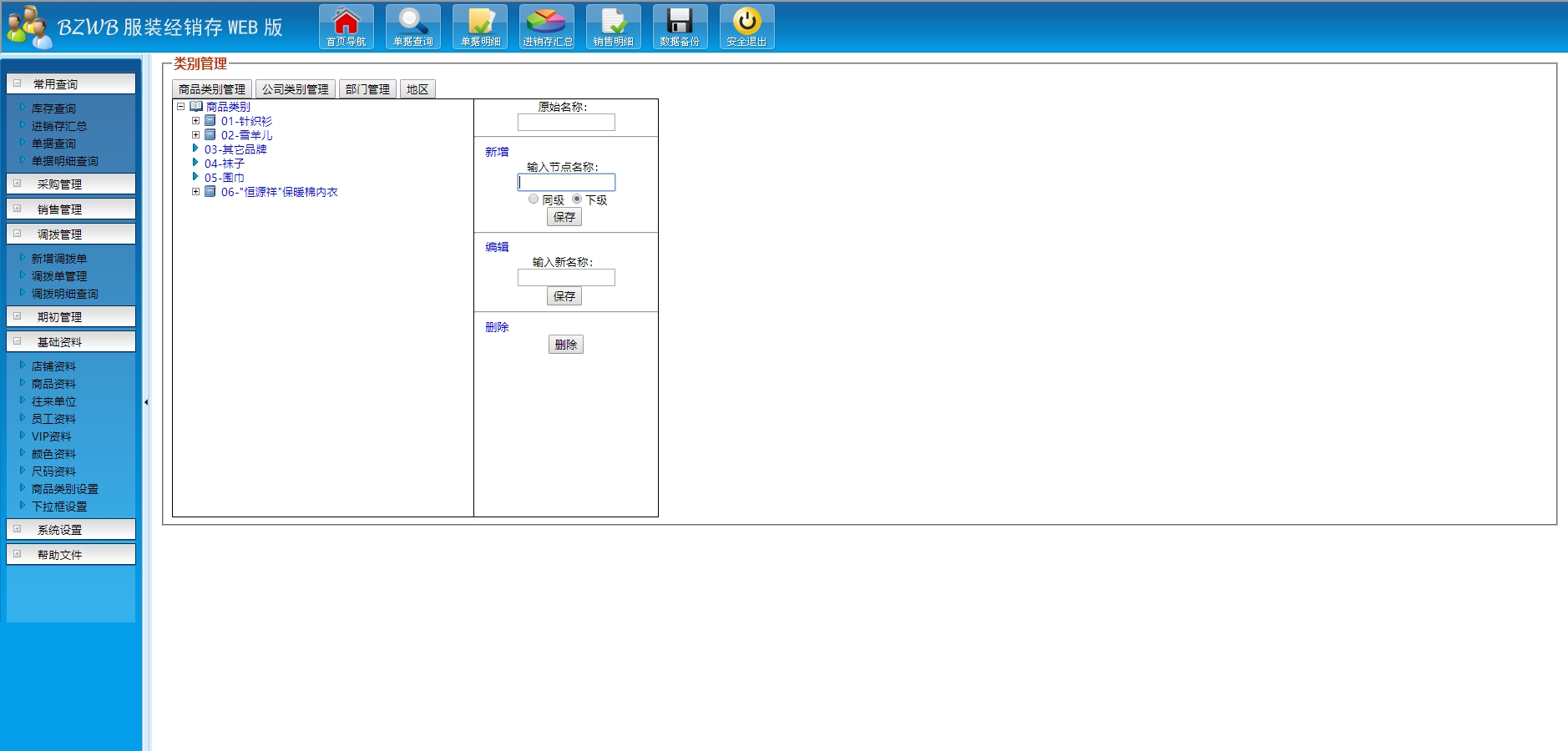The width and height of the screenshot is (1568, 751).
Task: Switch to the 公司类别管理 tab
Action: tap(296, 89)
